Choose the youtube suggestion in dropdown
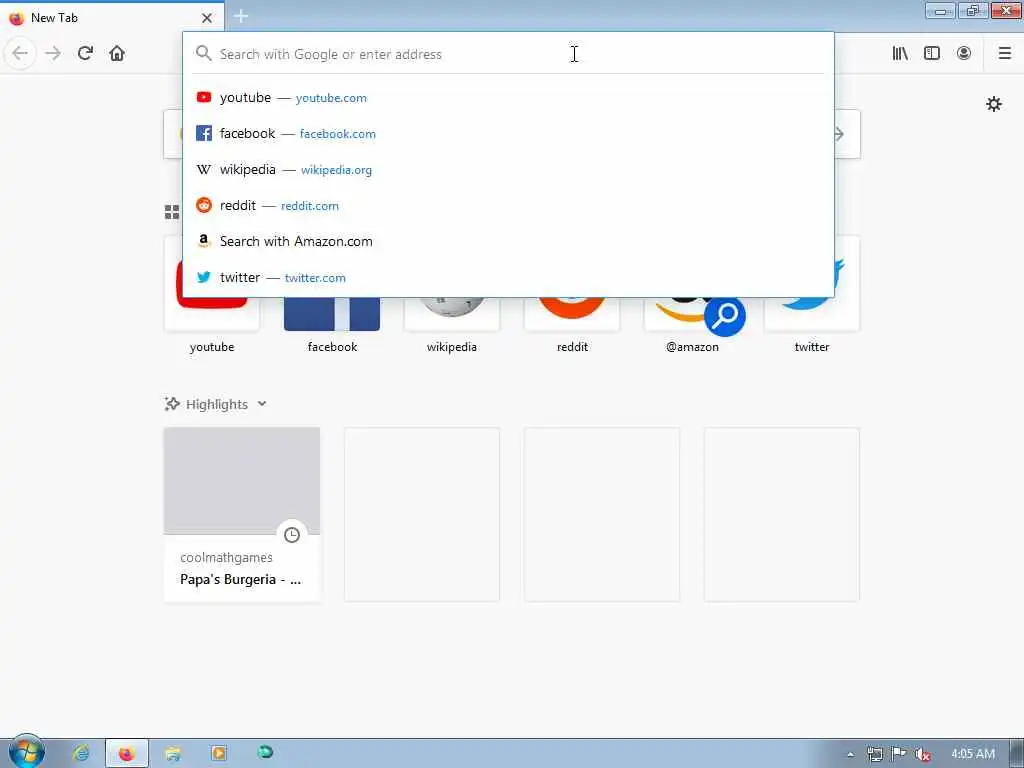Image resolution: width=1024 pixels, height=768 pixels. tap(509, 97)
